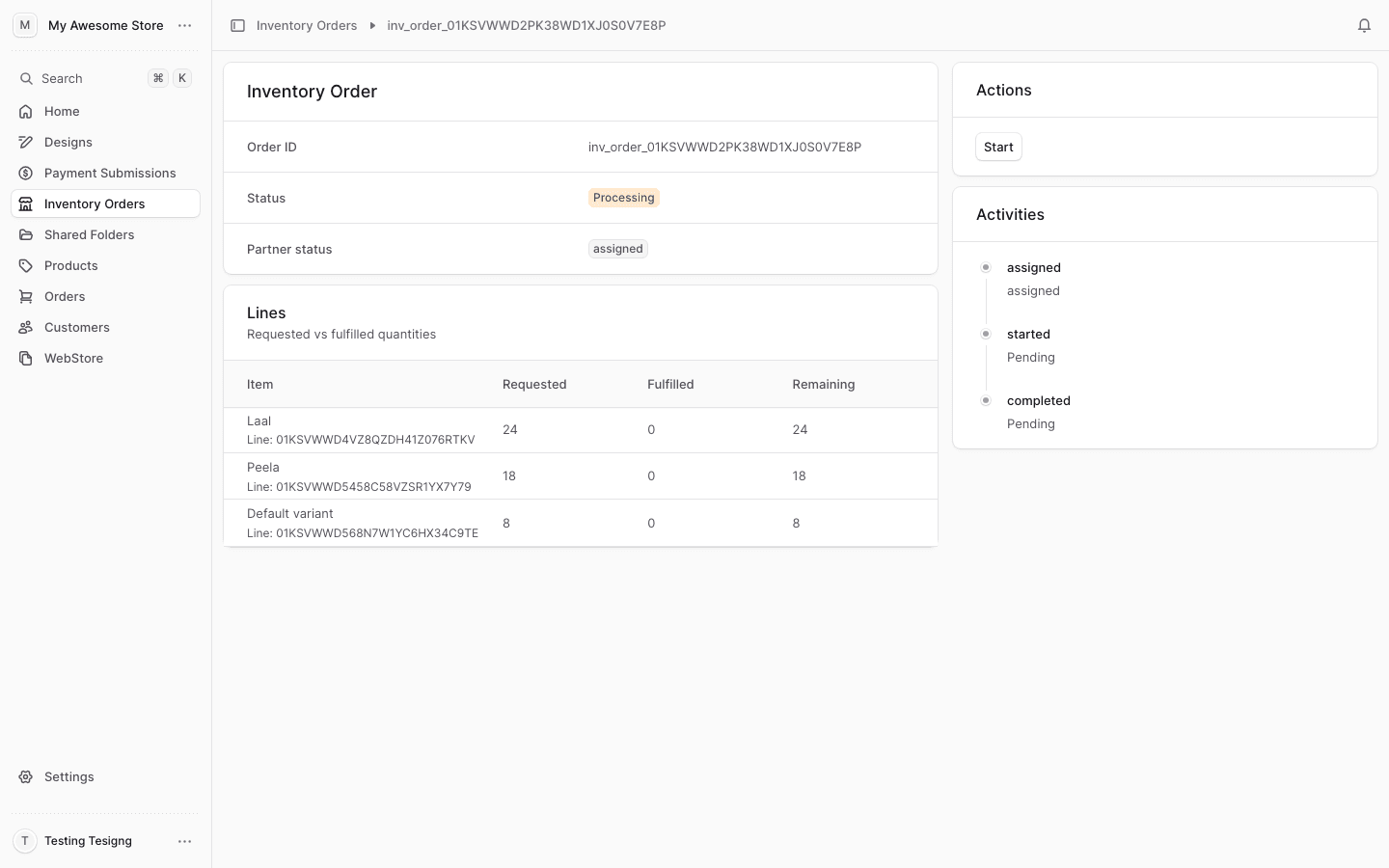The height and width of the screenshot is (868, 1389).
Task: Open Payment Submissions section
Action: coord(106,174)
